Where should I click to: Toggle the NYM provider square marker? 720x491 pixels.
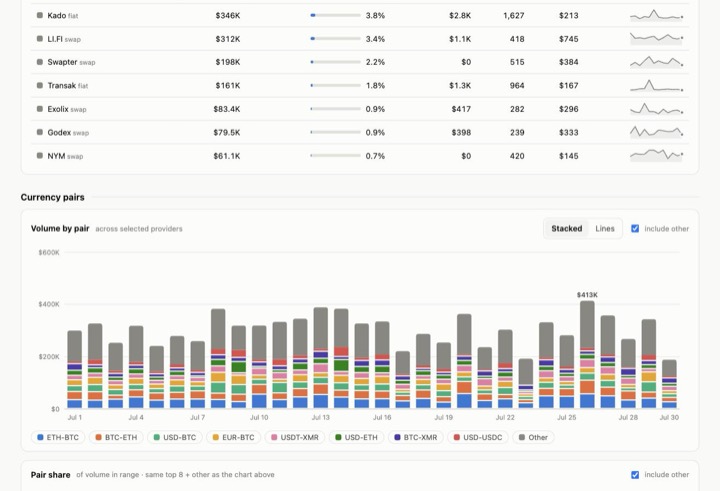click(40, 156)
